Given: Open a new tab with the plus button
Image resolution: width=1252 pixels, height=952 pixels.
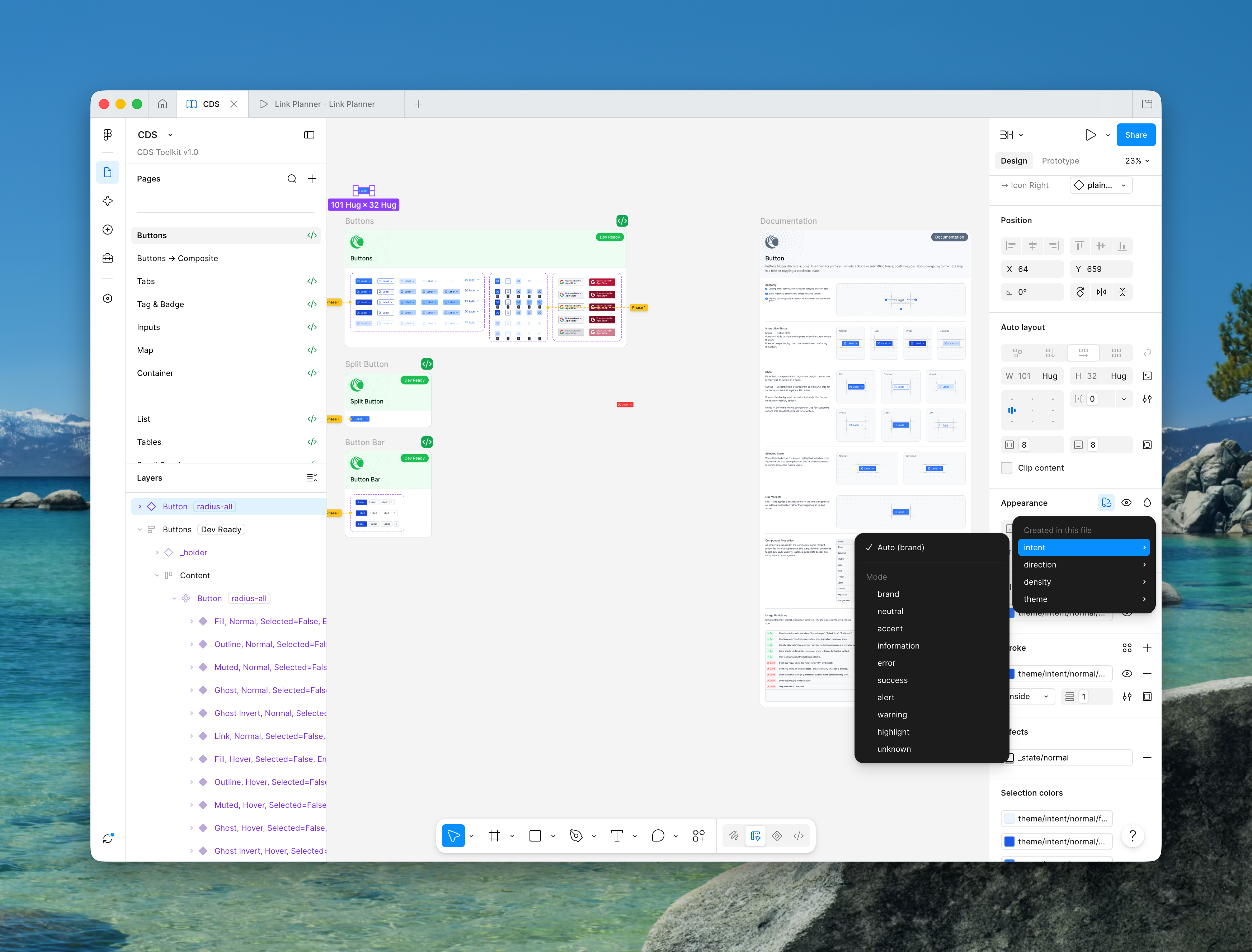Looking at the screenshot, I should click(418, 104).
